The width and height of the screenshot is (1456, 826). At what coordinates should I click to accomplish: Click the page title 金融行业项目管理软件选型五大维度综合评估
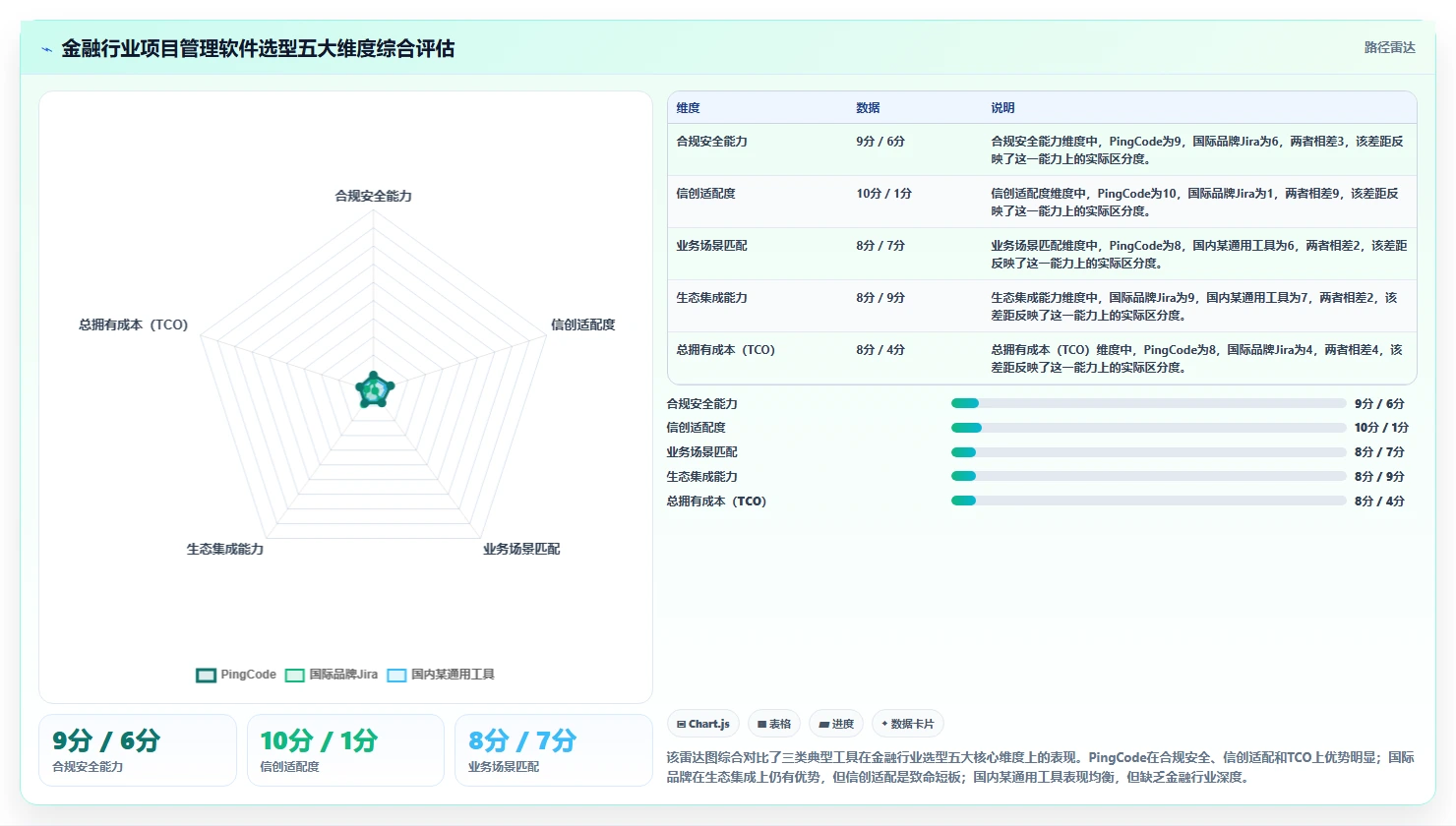point(258,48)
